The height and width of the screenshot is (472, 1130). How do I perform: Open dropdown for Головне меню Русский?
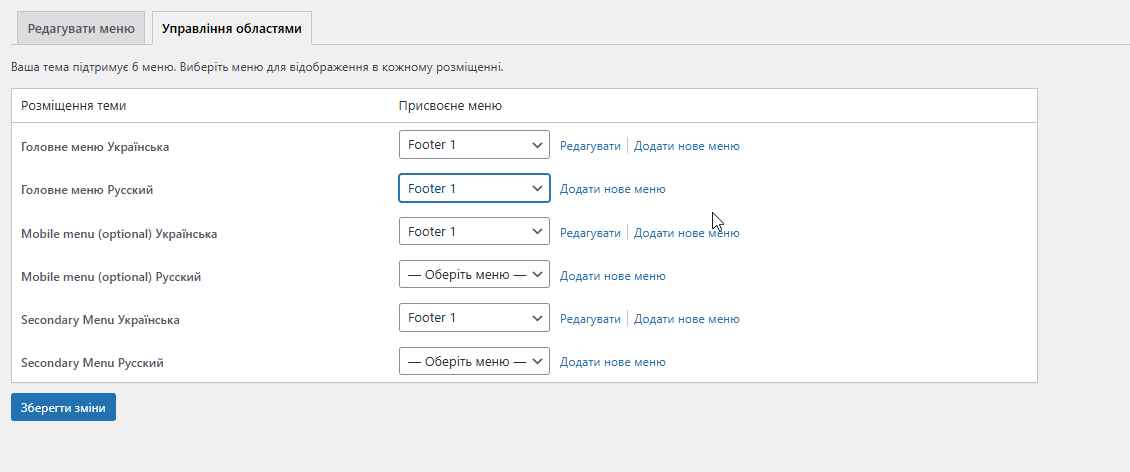coord(474,188)
